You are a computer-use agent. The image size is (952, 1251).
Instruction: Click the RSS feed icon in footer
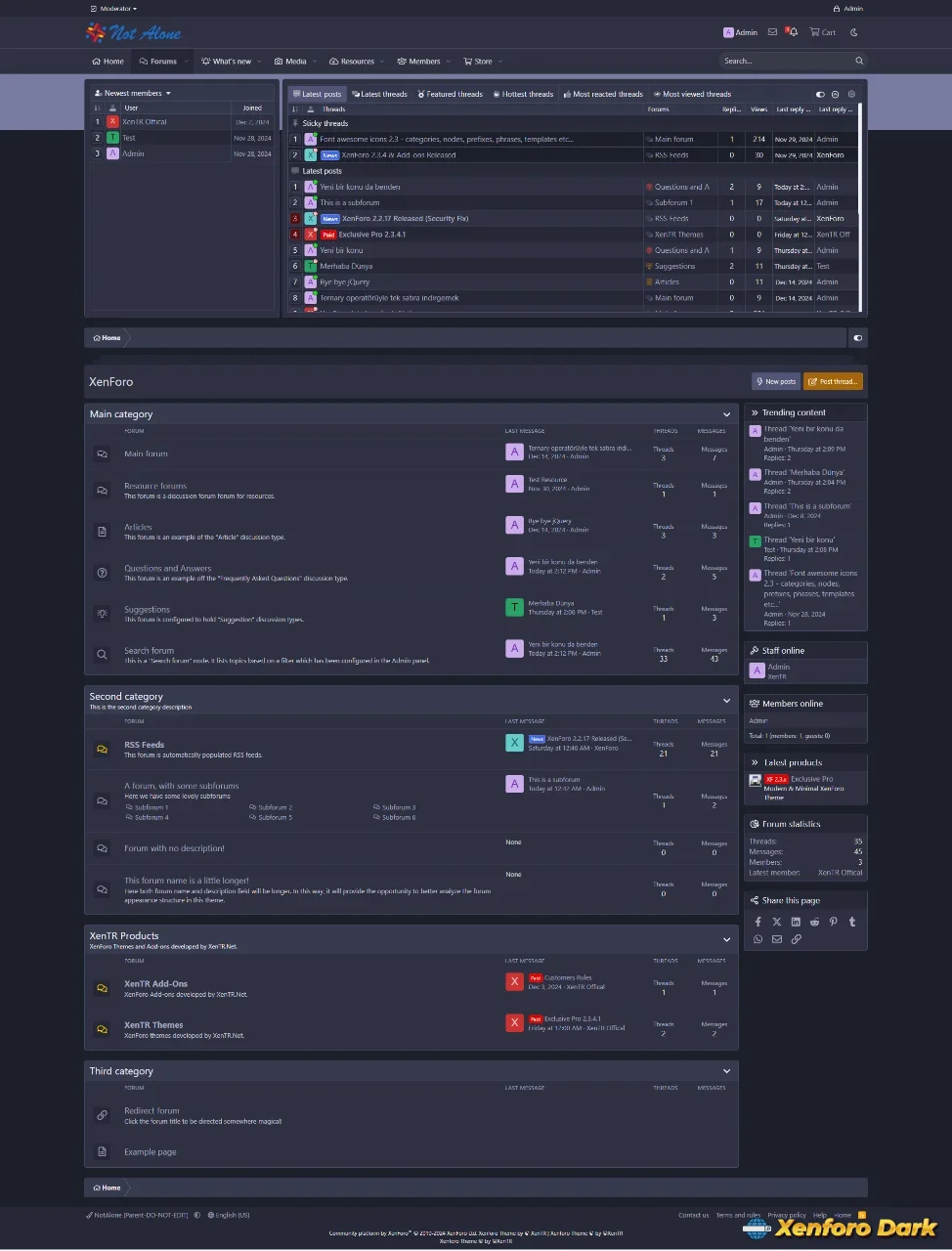(862, 1215)
